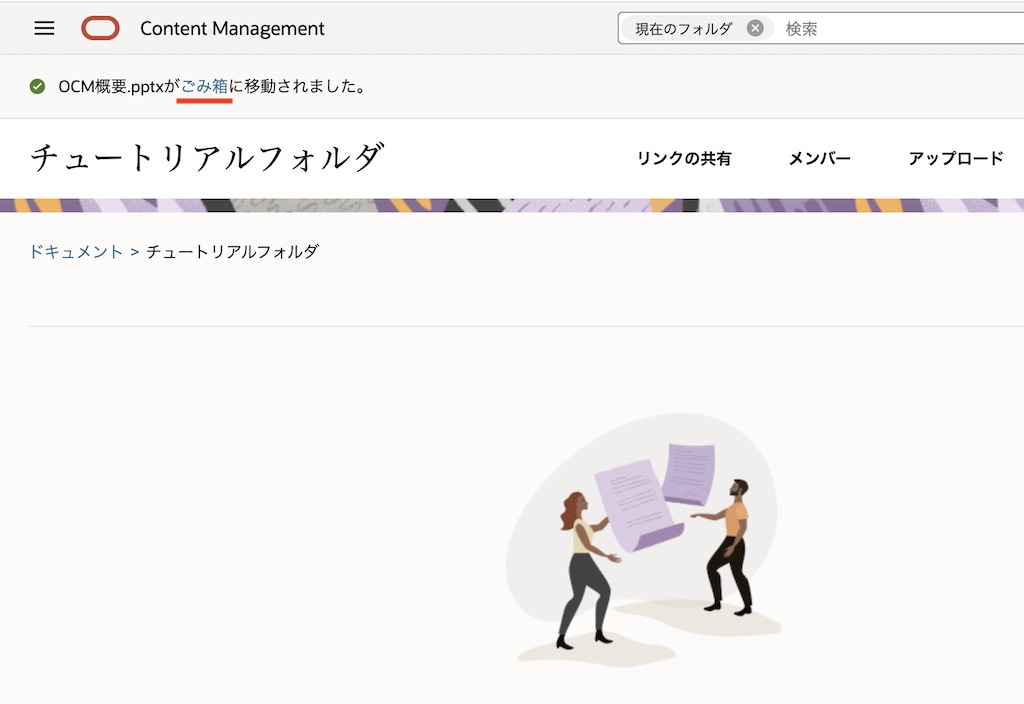Open the ごみ箱 link in the notification
1024x704 pixels.
pyautogui.click(x=204, y=87)
